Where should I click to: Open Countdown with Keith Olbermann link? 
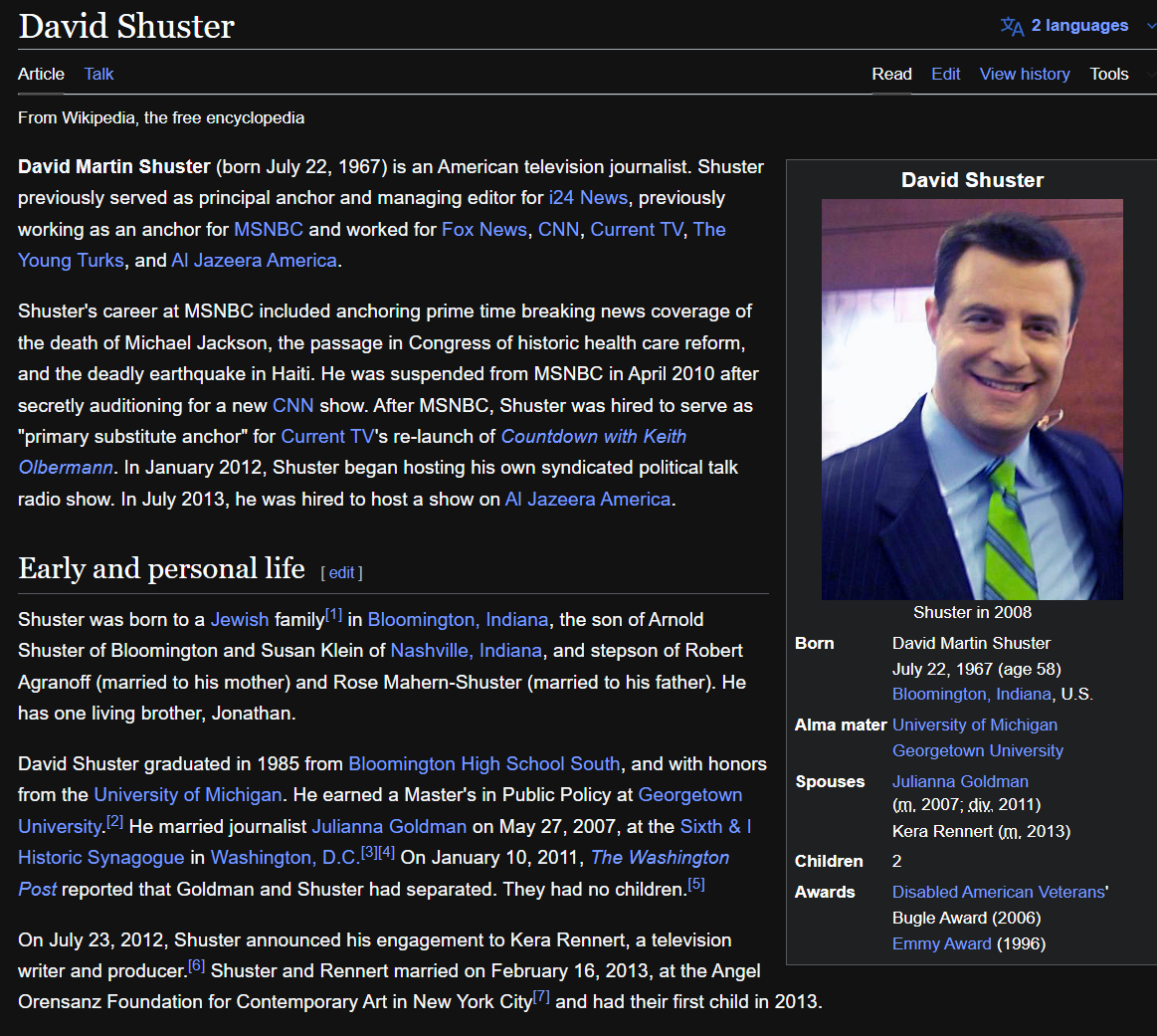[593, 437]
